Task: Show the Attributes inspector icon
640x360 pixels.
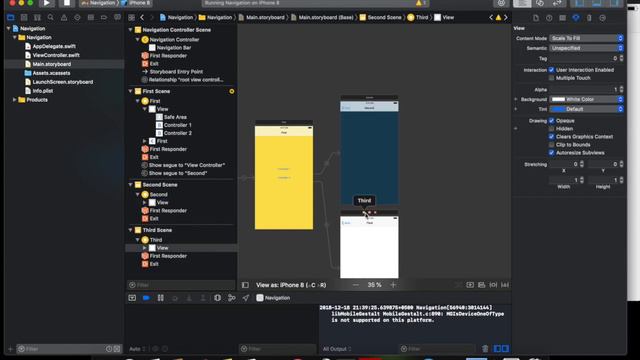Action: [576, 18]
